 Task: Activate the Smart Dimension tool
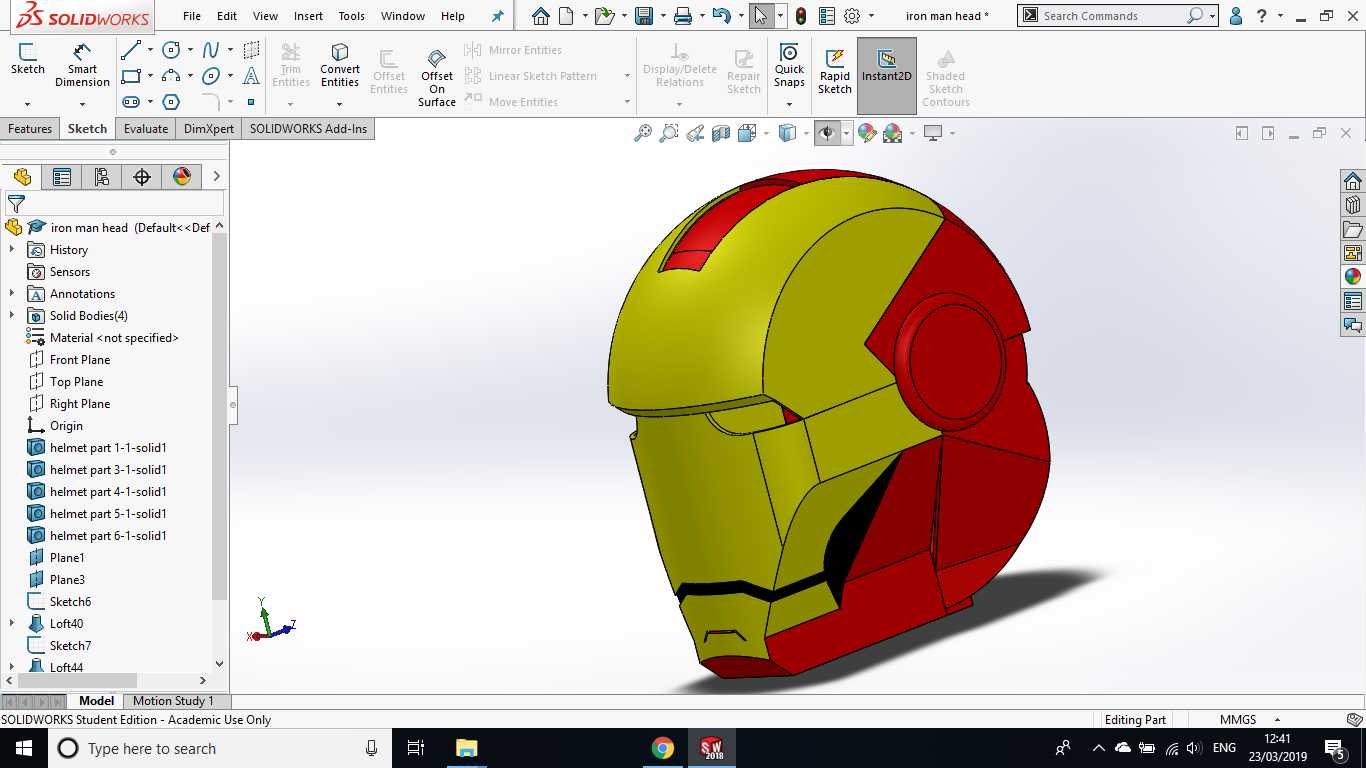pyautogui.click(x=82, y=65)
